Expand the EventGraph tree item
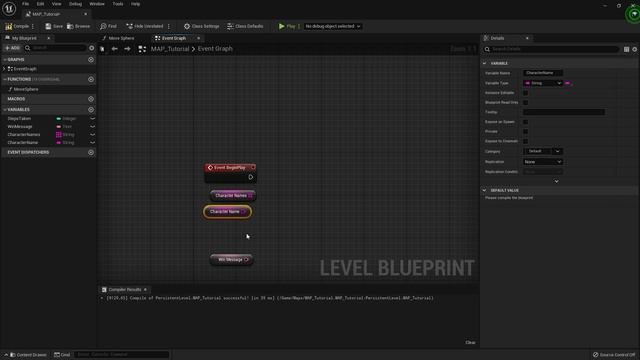This screenshot has height=360, width=640. [4, 69]
